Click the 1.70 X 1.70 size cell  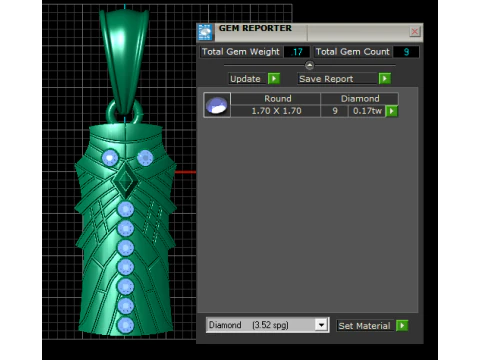276,111
